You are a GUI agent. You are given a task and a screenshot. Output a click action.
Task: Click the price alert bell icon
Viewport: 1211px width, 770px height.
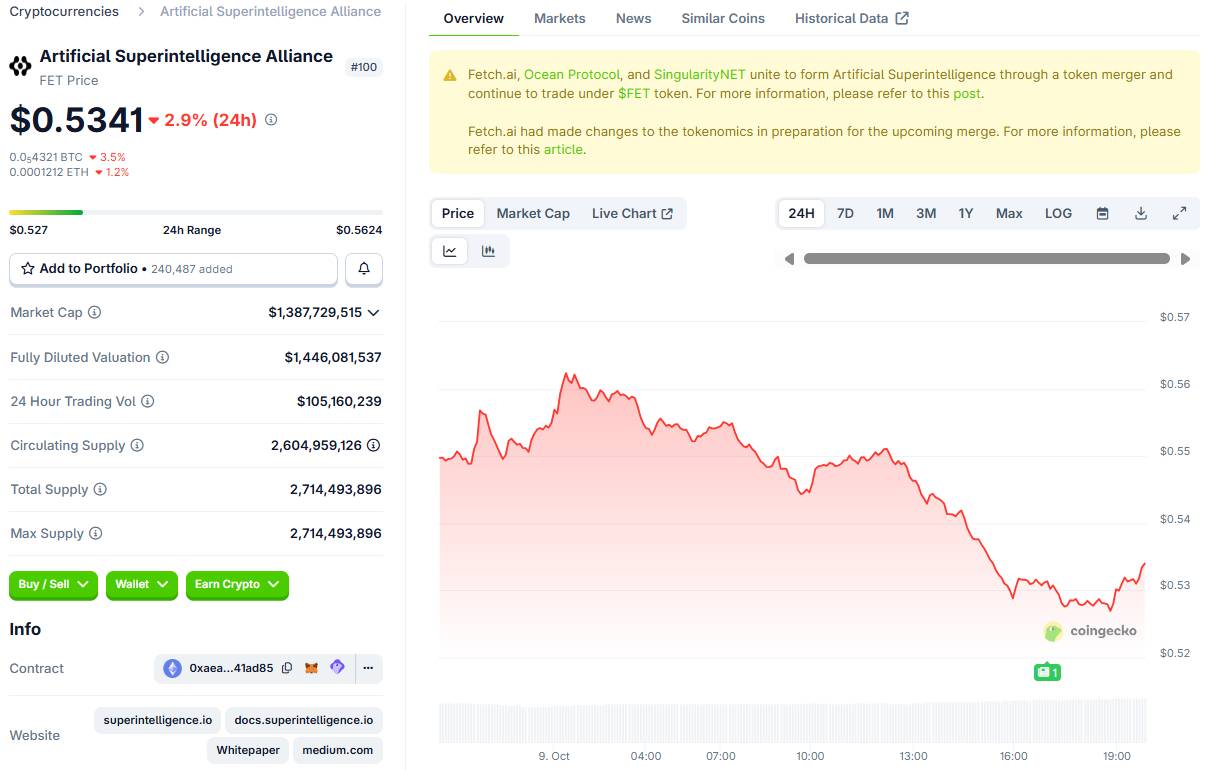coord(364,269)
